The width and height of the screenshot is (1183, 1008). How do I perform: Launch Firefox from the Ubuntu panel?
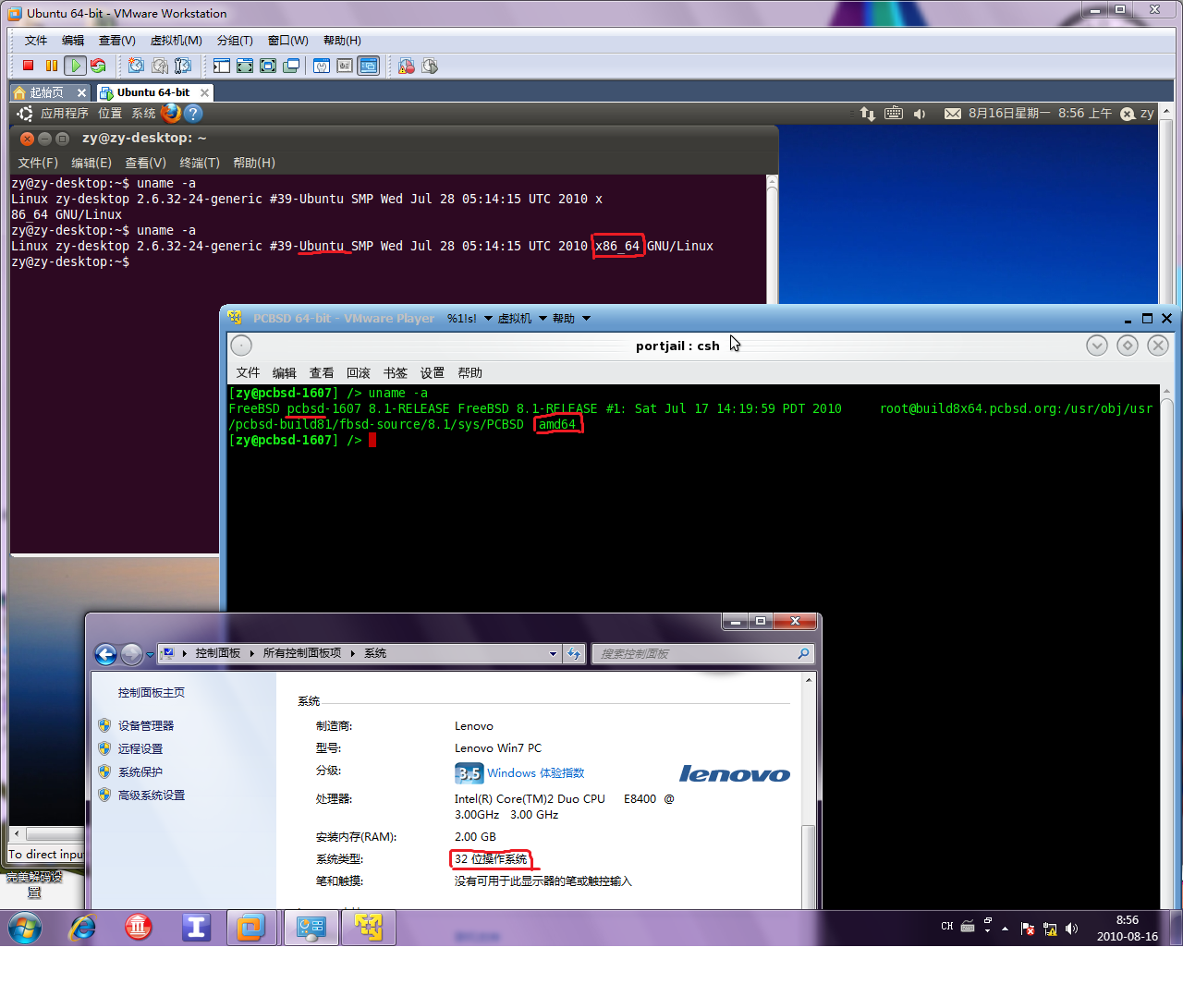pyautogui.click(x=171, y=113)
